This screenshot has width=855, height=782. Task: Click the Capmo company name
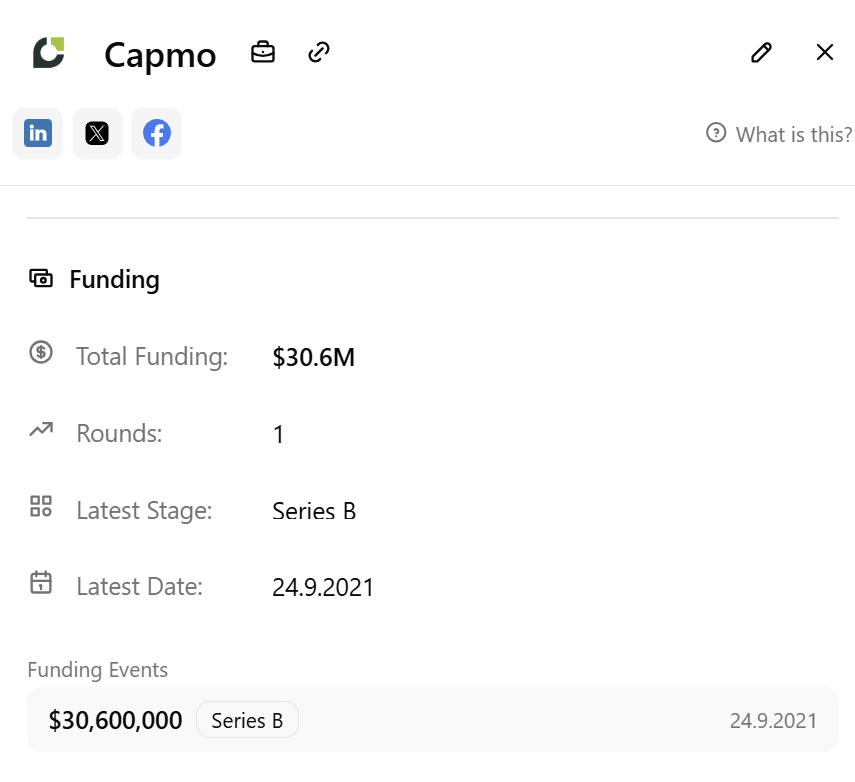click(x=159, y=56)
